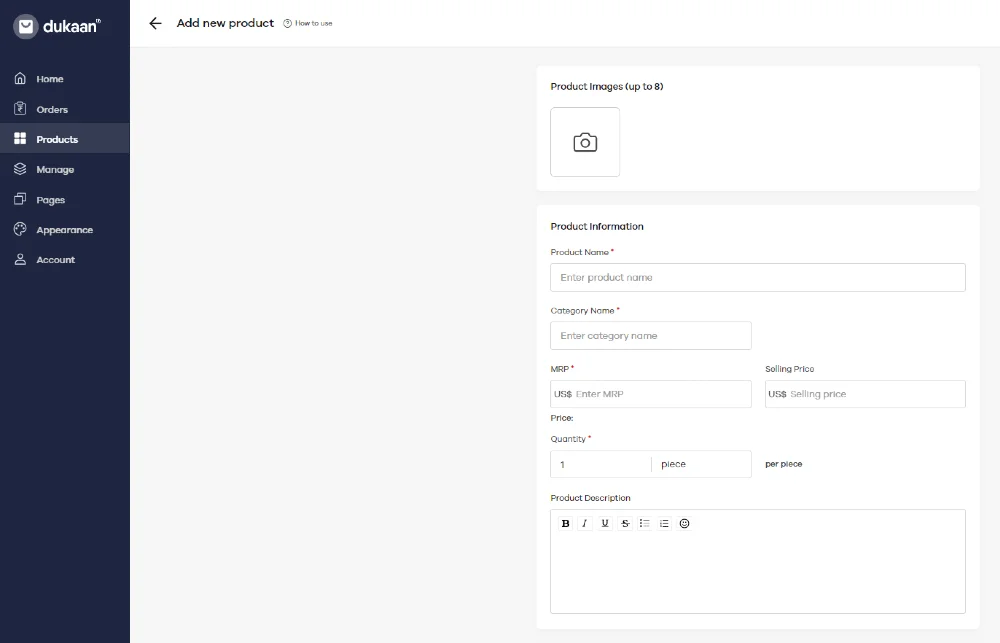Image resolution: width=1000 pixels, height=643 pixels.
Task: Select the camera icon to upload product images
Action: (x=585, y=141)
